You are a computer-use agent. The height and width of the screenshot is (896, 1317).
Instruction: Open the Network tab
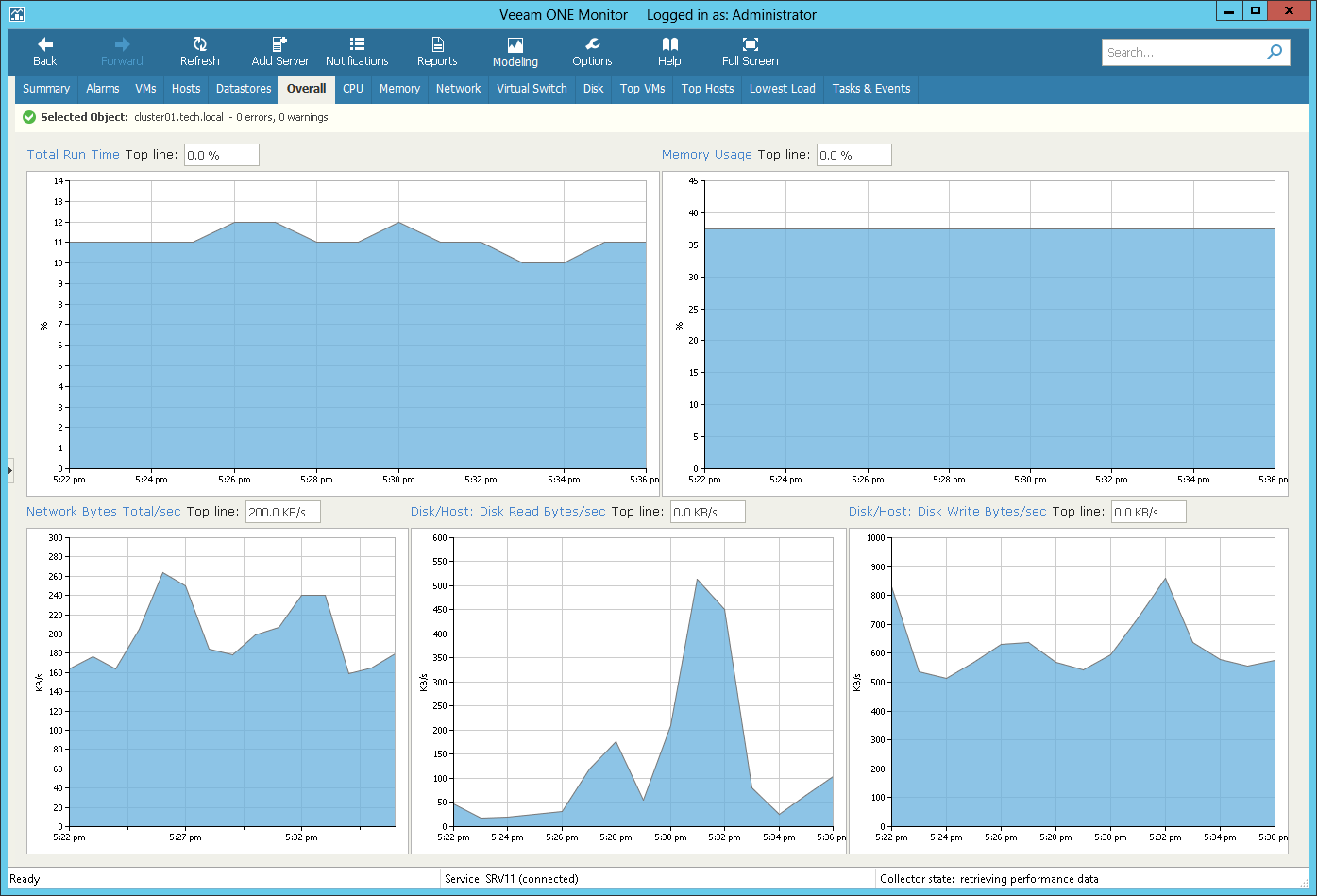(459, 89)
